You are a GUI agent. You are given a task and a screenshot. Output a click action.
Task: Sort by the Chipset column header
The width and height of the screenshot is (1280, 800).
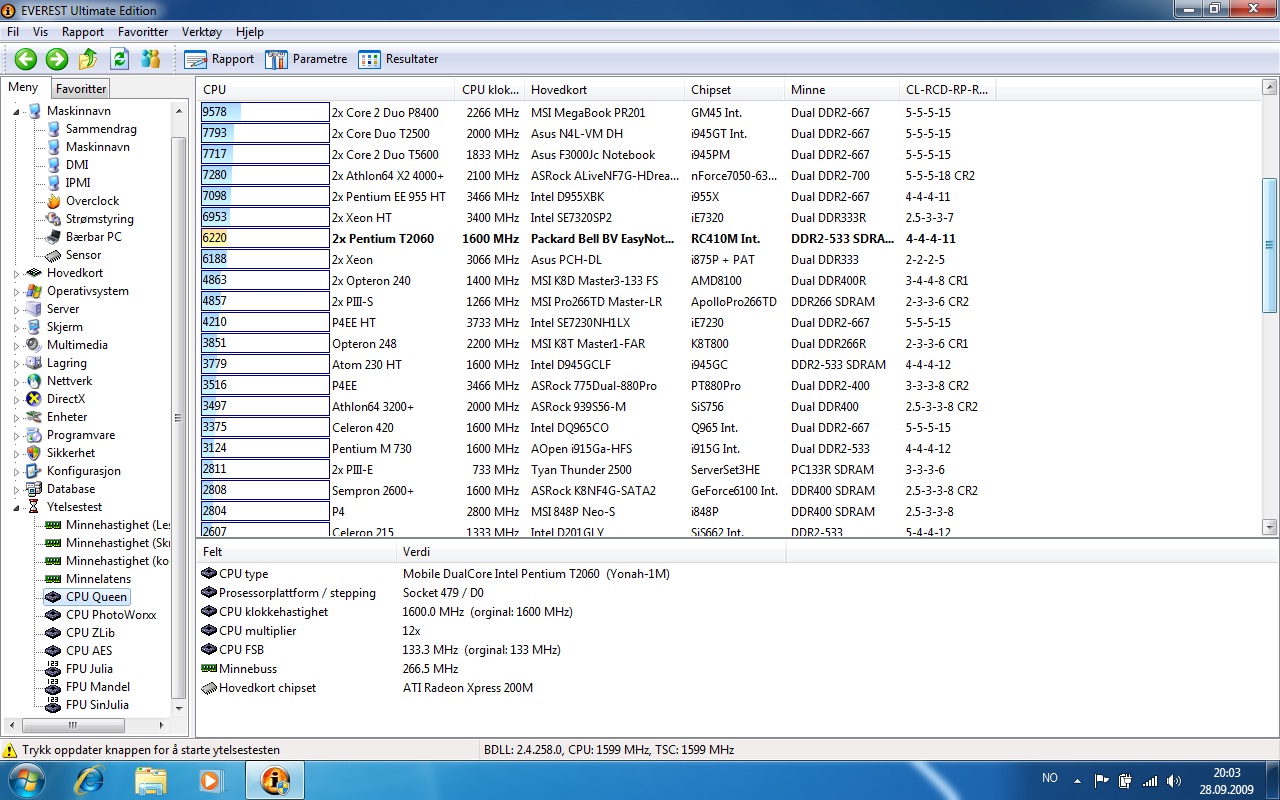pos(733,90)
